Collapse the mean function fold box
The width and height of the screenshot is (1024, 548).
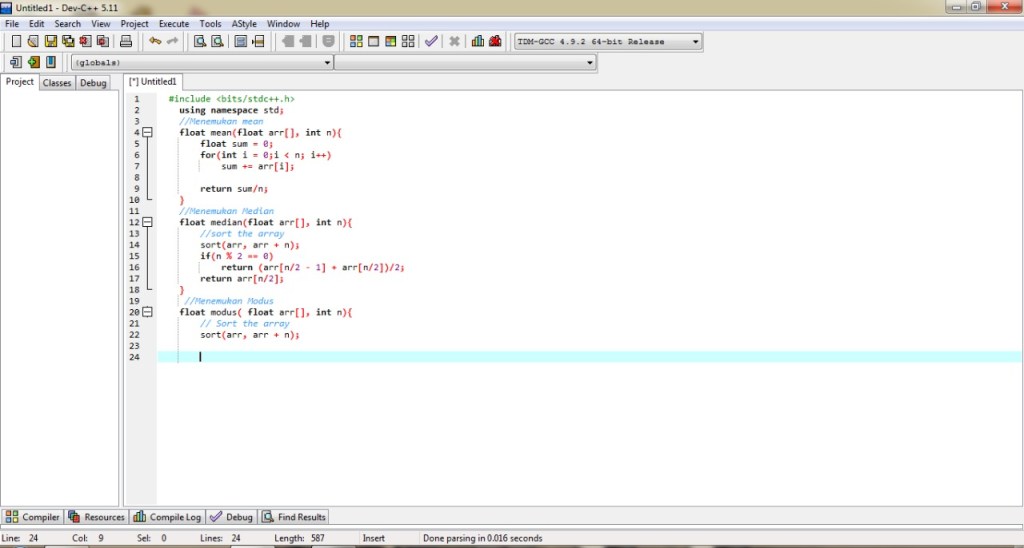tap(147, 132)
